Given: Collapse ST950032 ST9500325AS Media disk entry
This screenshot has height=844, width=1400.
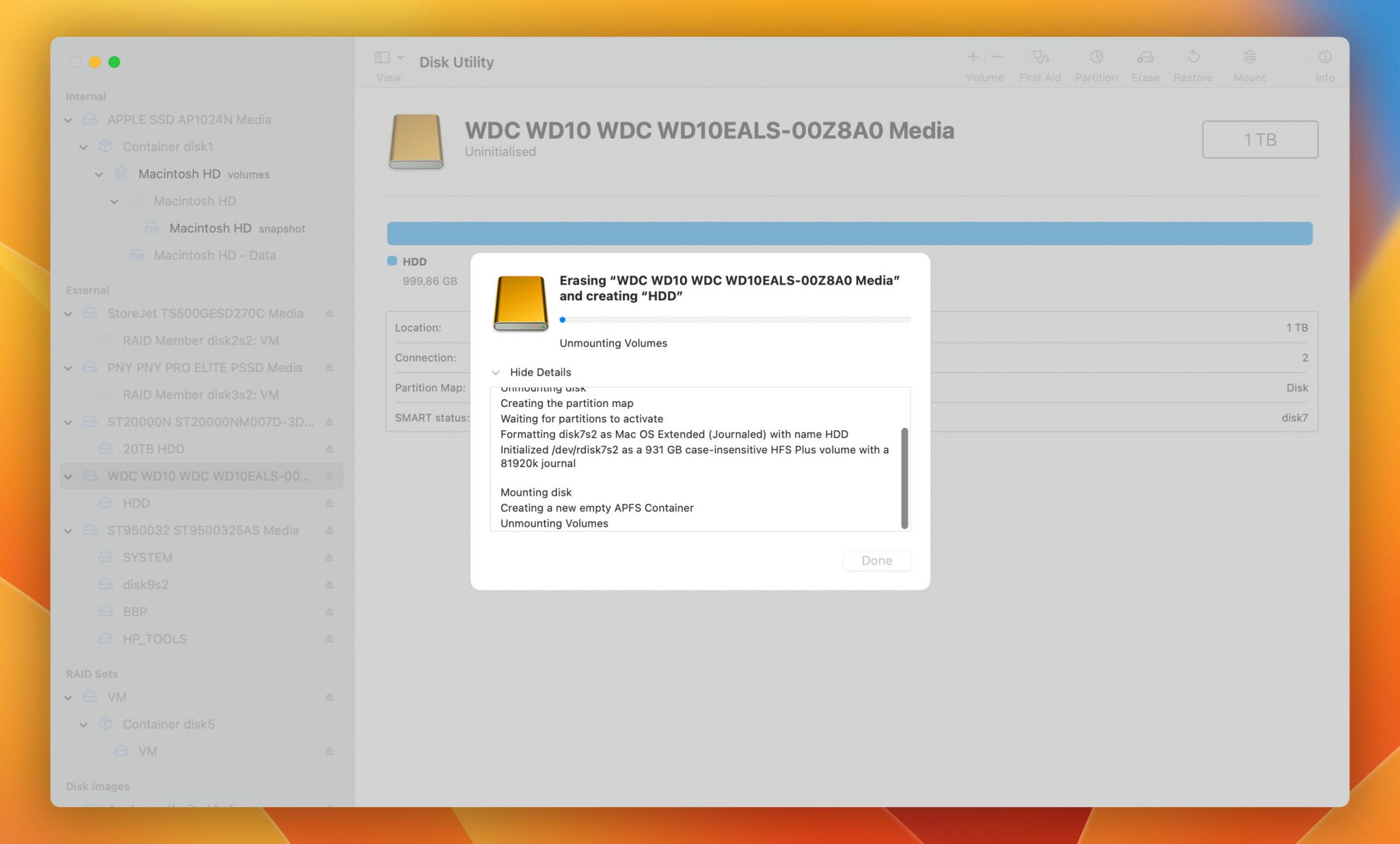Looking at the screenshot, I should [68, 531].
